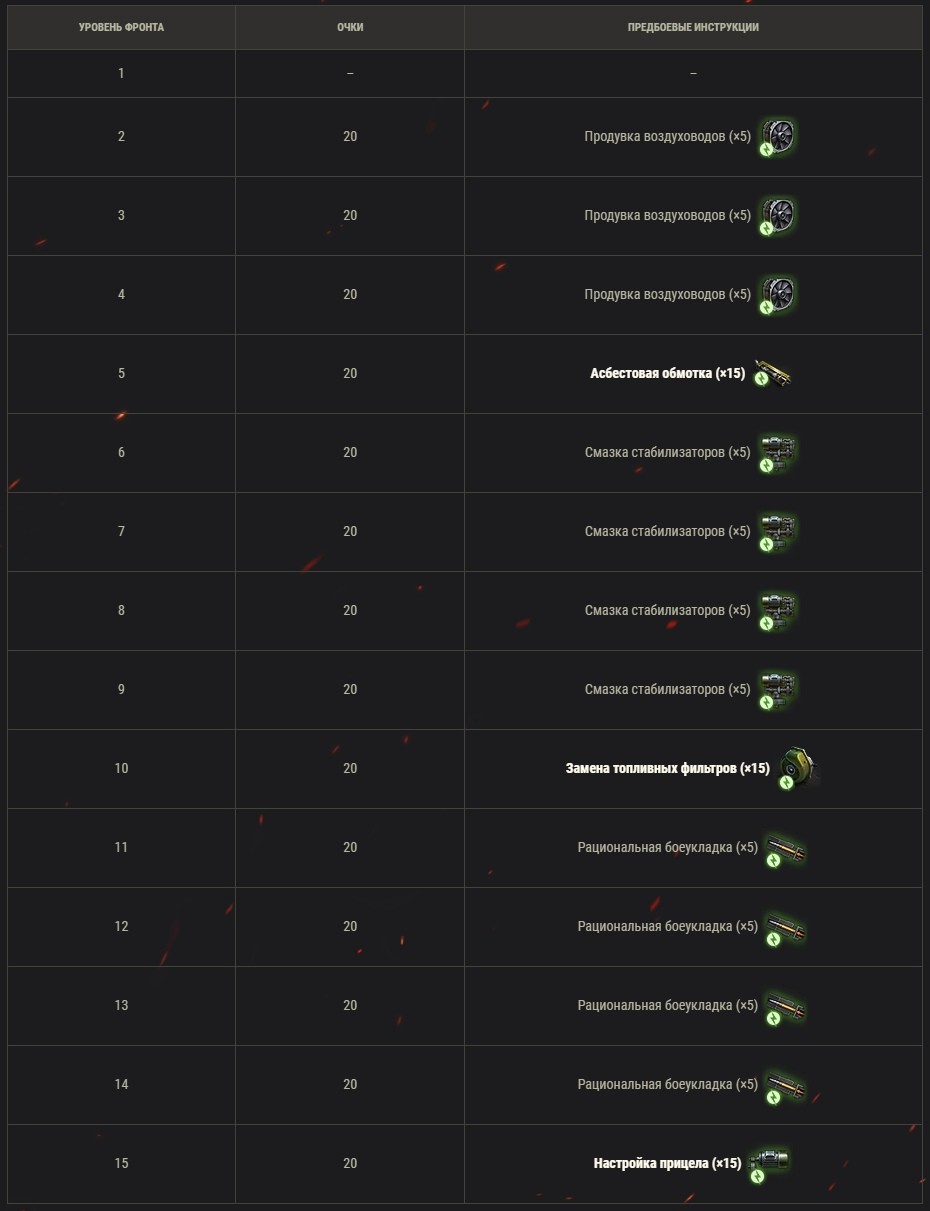Click the Замена топливных фильтров (×15) label
The height and width of the screenshot is (1211, 930).
click(668, 769)
